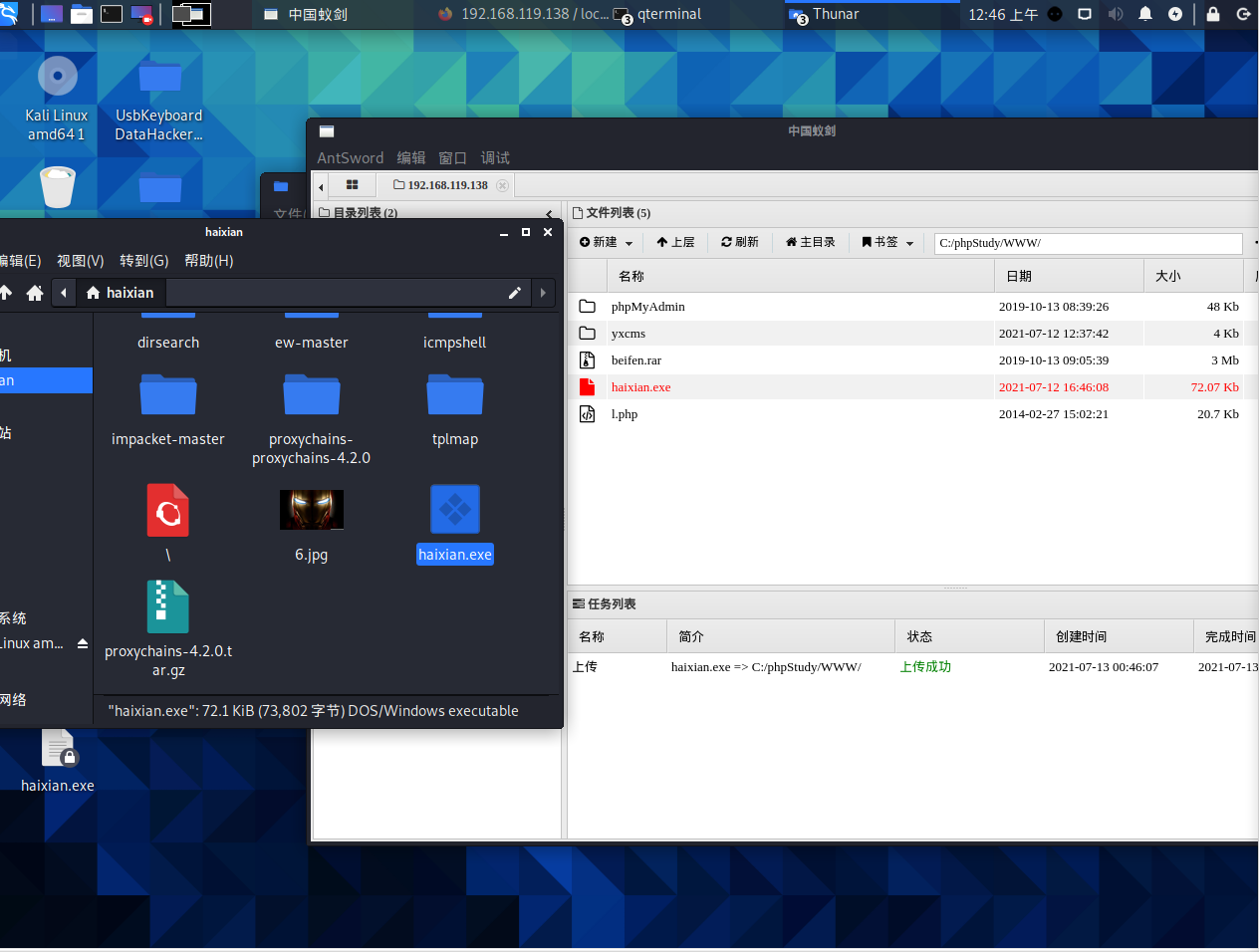Click the AntSword home grid tab icon
1259x952 pixels.
click(x=352, y=184)
